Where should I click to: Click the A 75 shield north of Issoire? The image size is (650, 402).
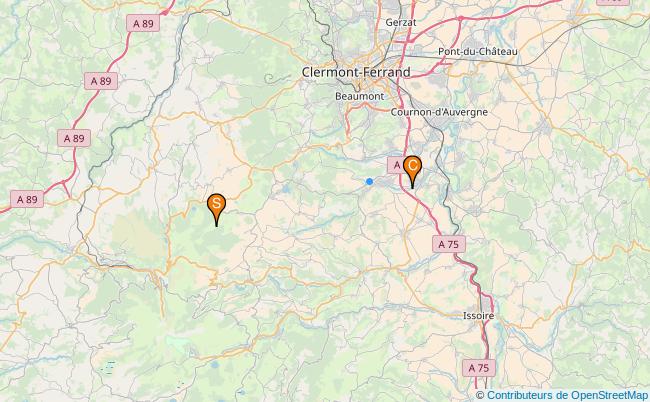click(449, 245)
